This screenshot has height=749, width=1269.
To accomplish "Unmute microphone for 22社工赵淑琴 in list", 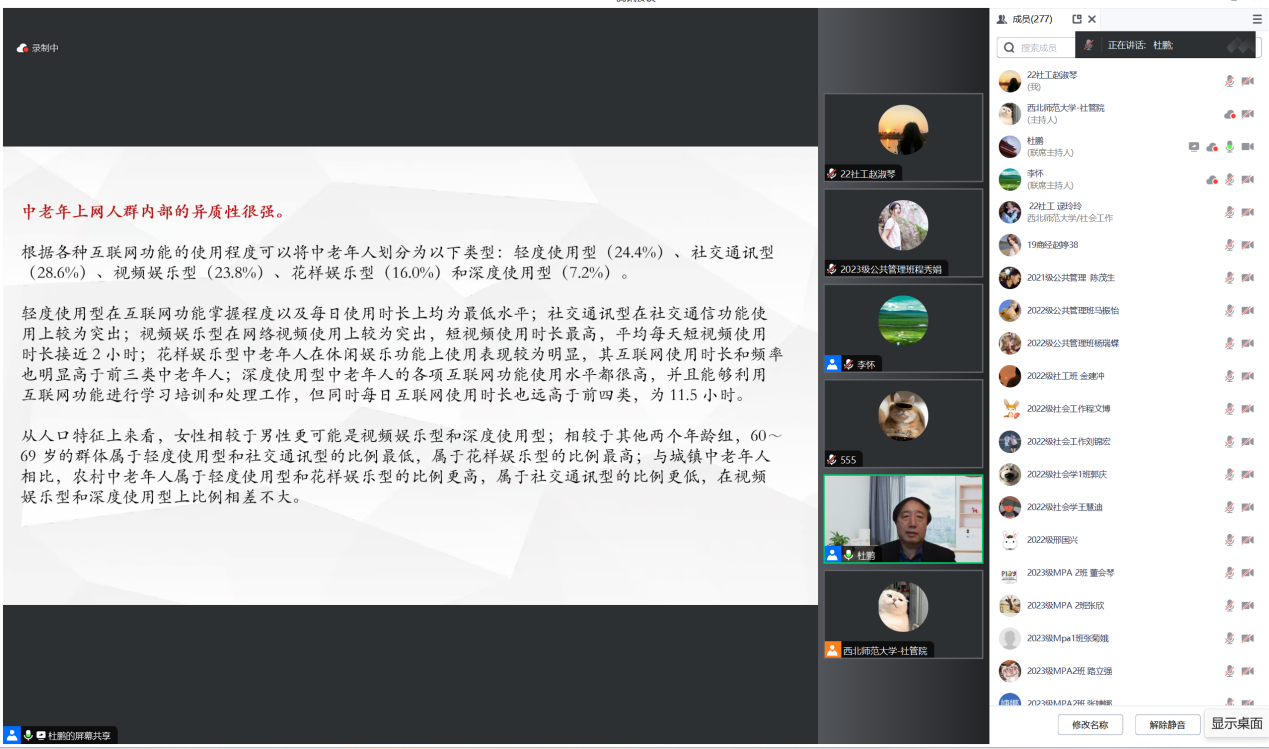I will click(x=1230, y=81).
